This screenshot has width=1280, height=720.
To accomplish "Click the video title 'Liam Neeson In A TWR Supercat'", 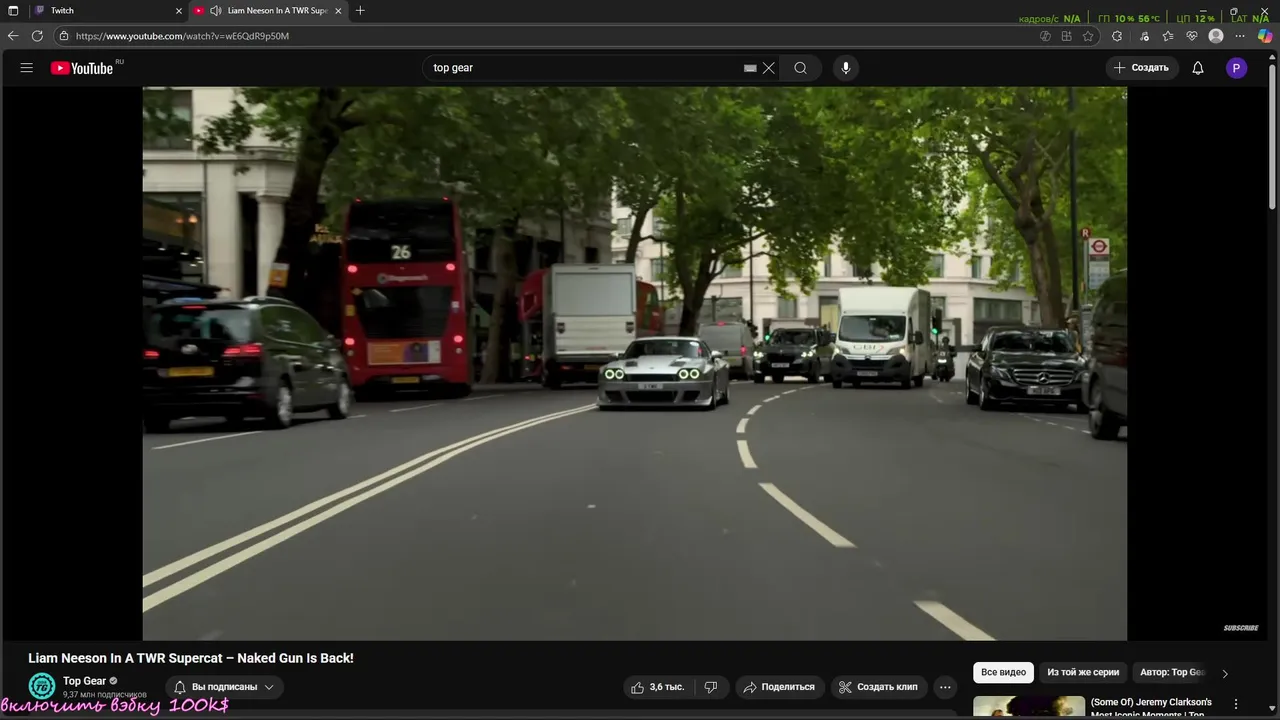I will click(x=191, y=658).
